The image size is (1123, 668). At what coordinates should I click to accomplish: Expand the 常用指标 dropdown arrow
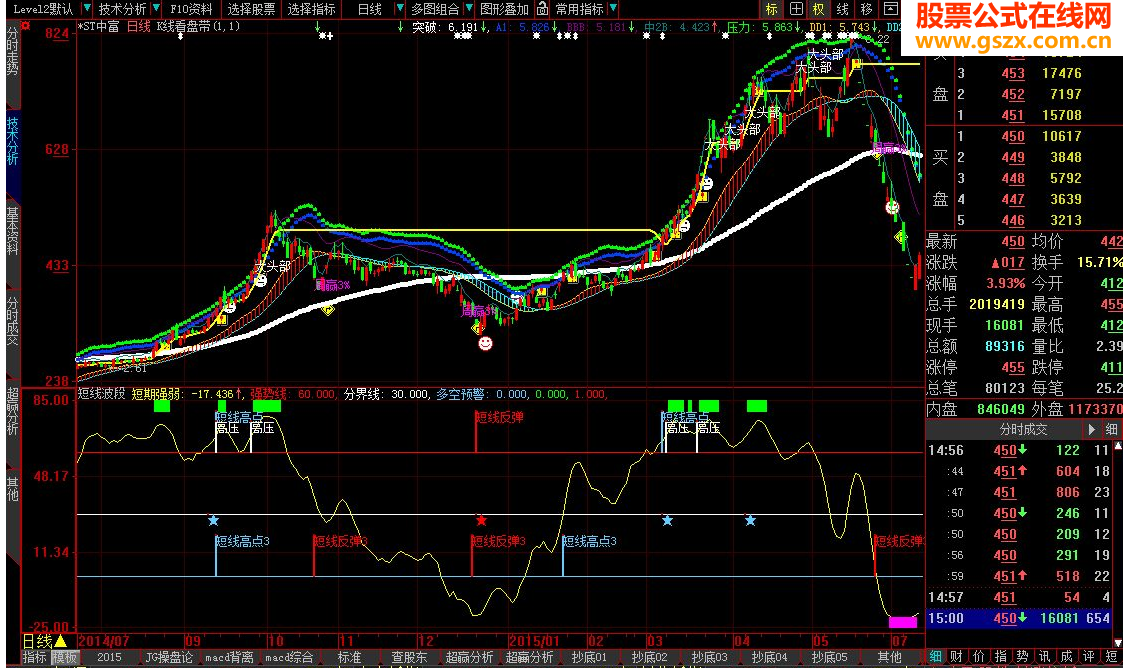613,9
